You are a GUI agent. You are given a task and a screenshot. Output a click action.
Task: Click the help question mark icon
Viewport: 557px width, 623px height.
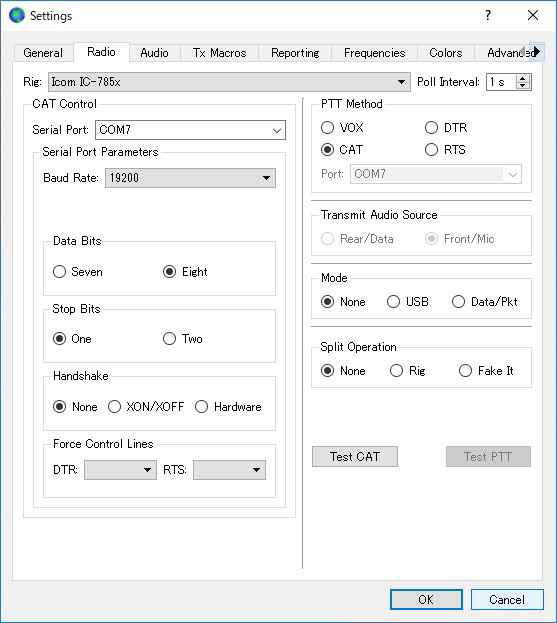point(488,15)
